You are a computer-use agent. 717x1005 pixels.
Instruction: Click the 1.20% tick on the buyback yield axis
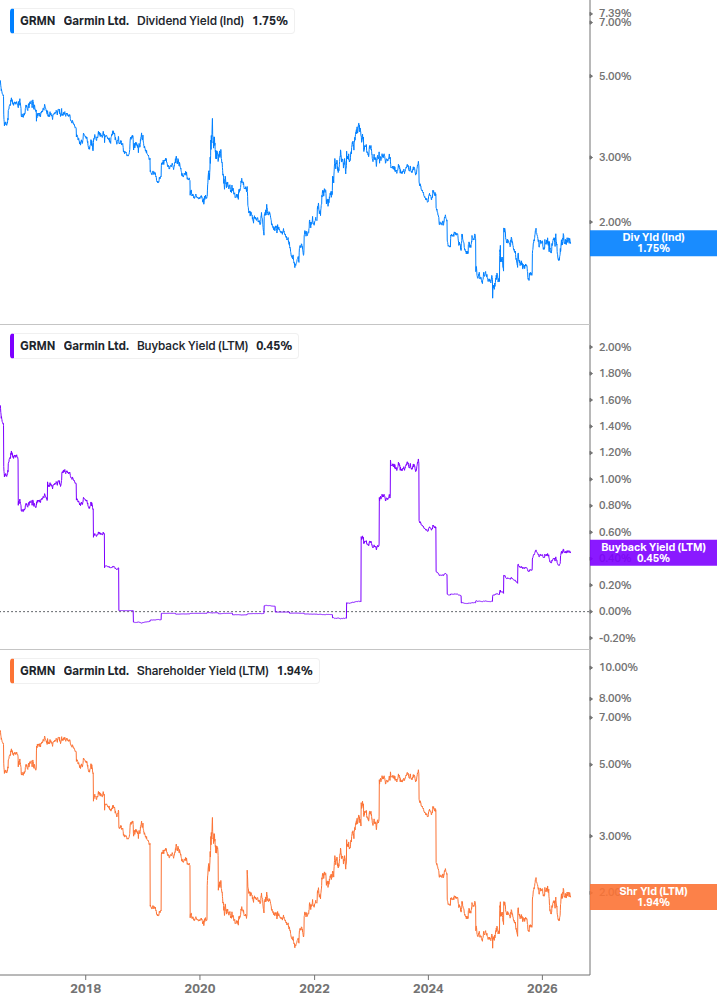(615, 453)
